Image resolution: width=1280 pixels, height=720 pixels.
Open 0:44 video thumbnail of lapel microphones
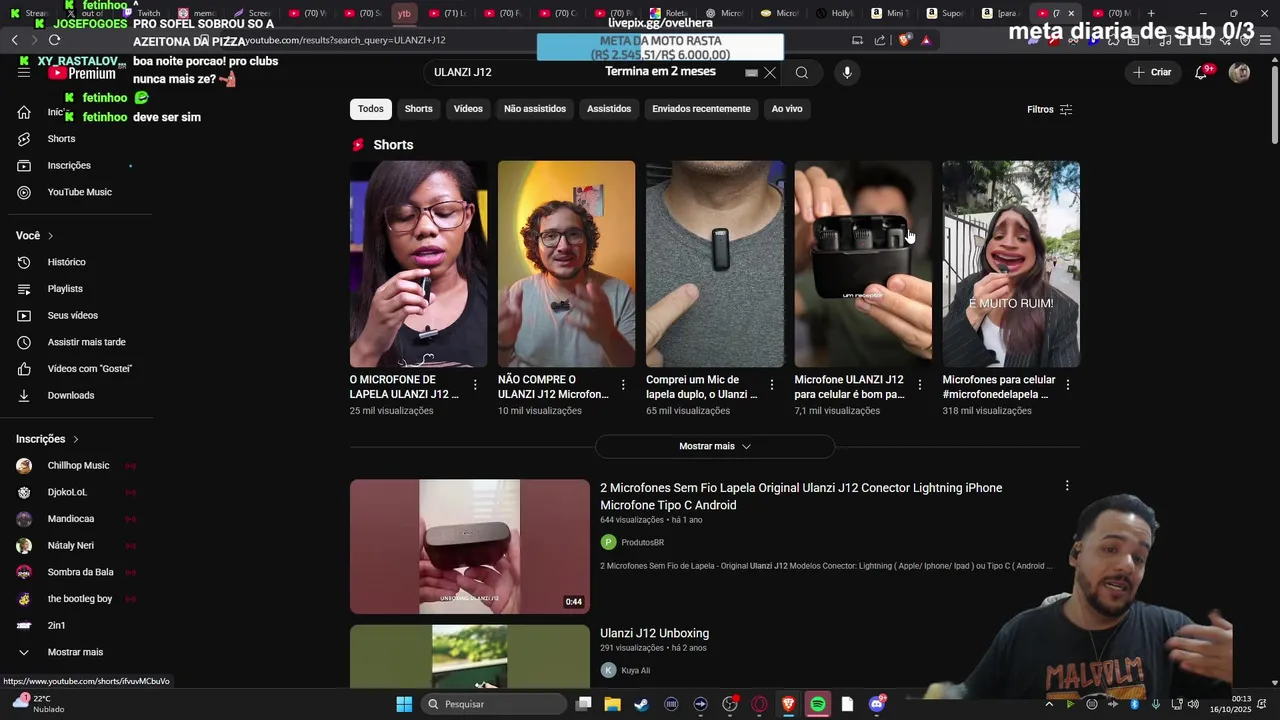(469, 546)
